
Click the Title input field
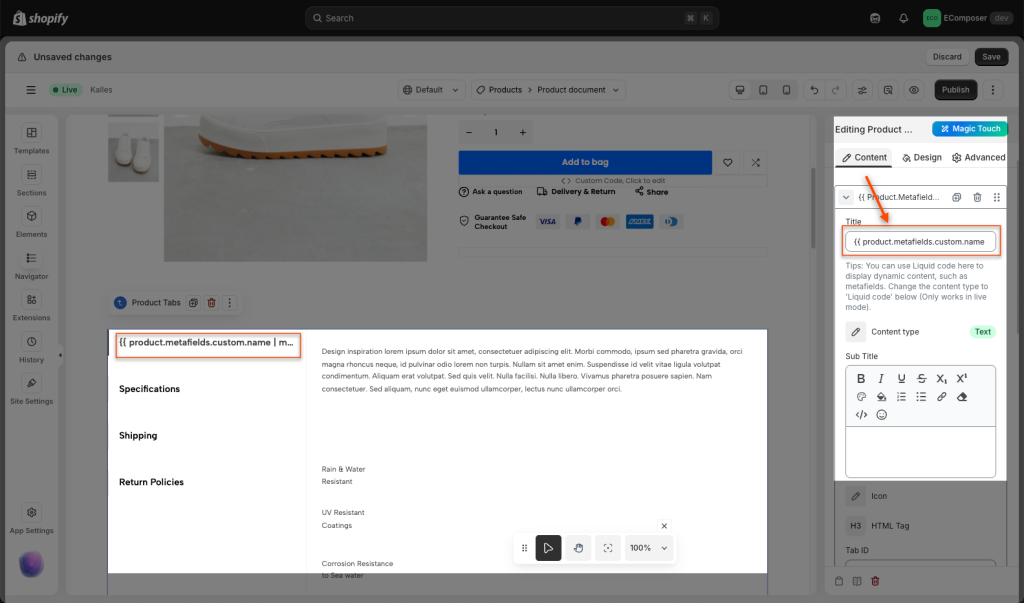click(920, 242)
